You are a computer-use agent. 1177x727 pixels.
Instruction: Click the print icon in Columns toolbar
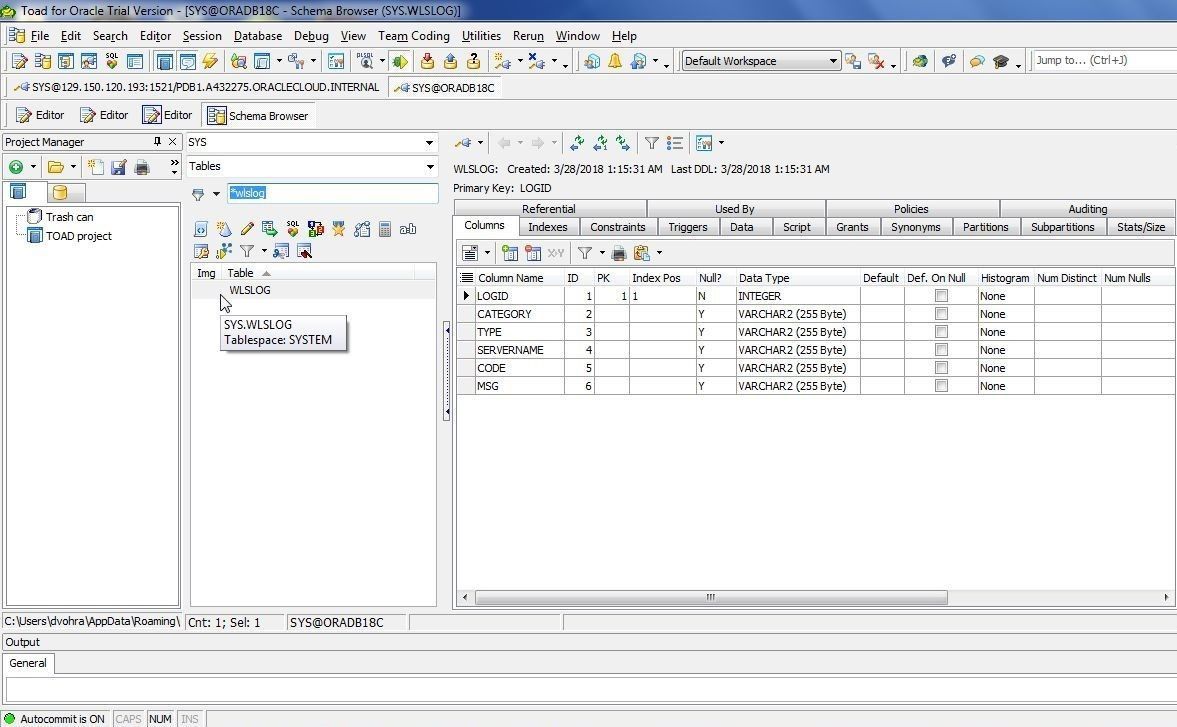pyautogui.click(x=619, y=253)
